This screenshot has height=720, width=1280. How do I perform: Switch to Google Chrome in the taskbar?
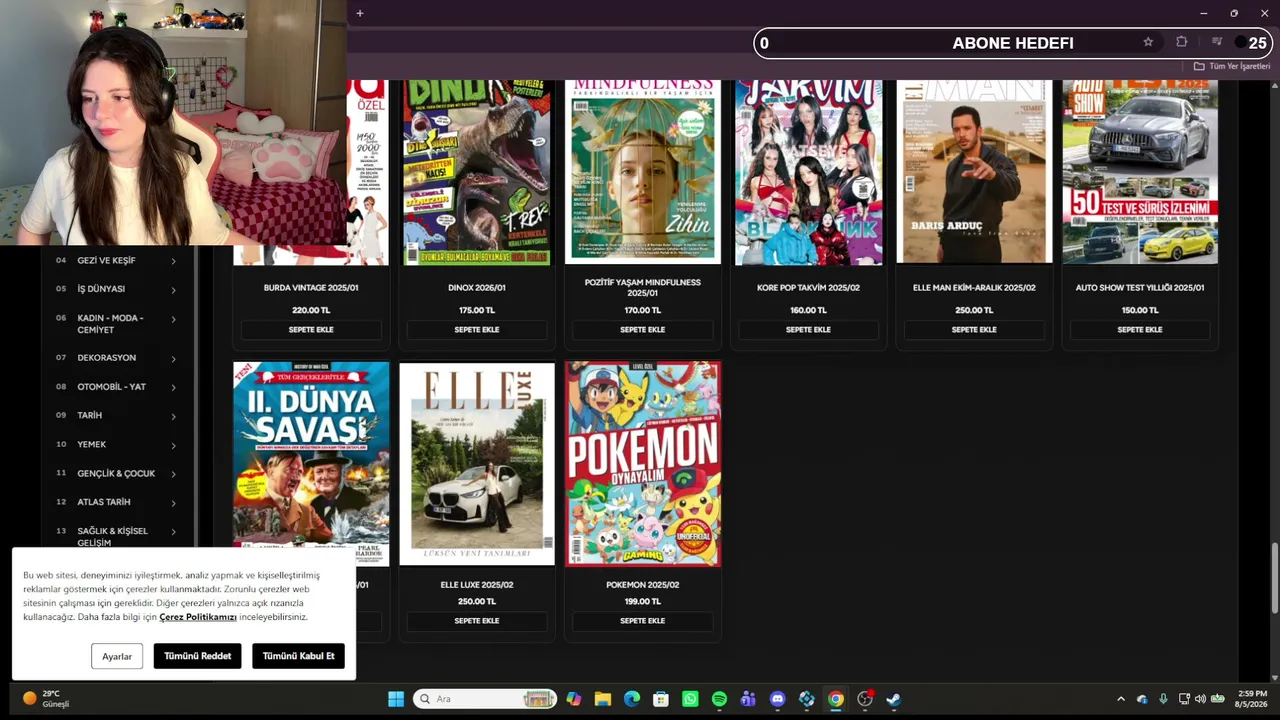[x=836, y=699]
